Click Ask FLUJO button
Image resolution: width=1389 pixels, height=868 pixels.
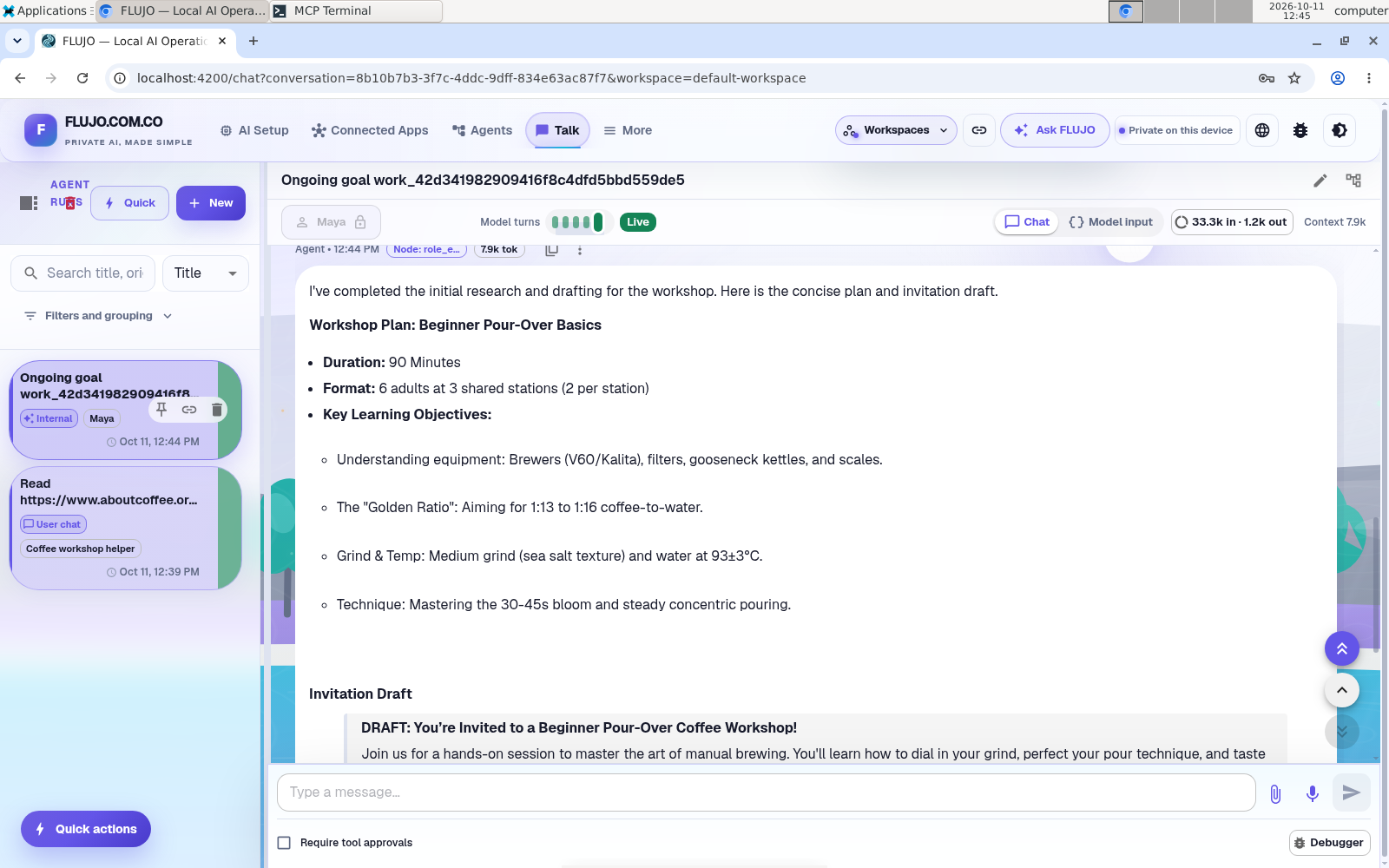point(1055,130)
